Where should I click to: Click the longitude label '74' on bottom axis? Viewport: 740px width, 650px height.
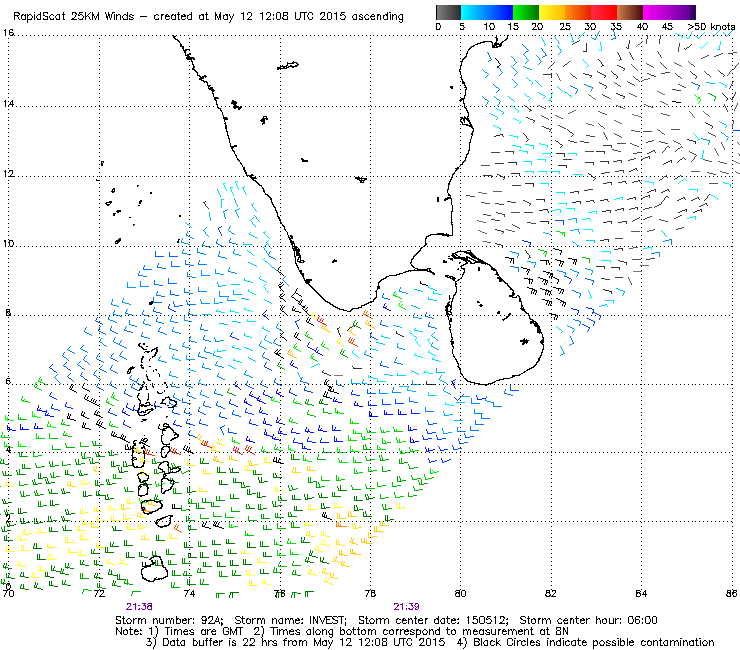(x=189, y=593)
